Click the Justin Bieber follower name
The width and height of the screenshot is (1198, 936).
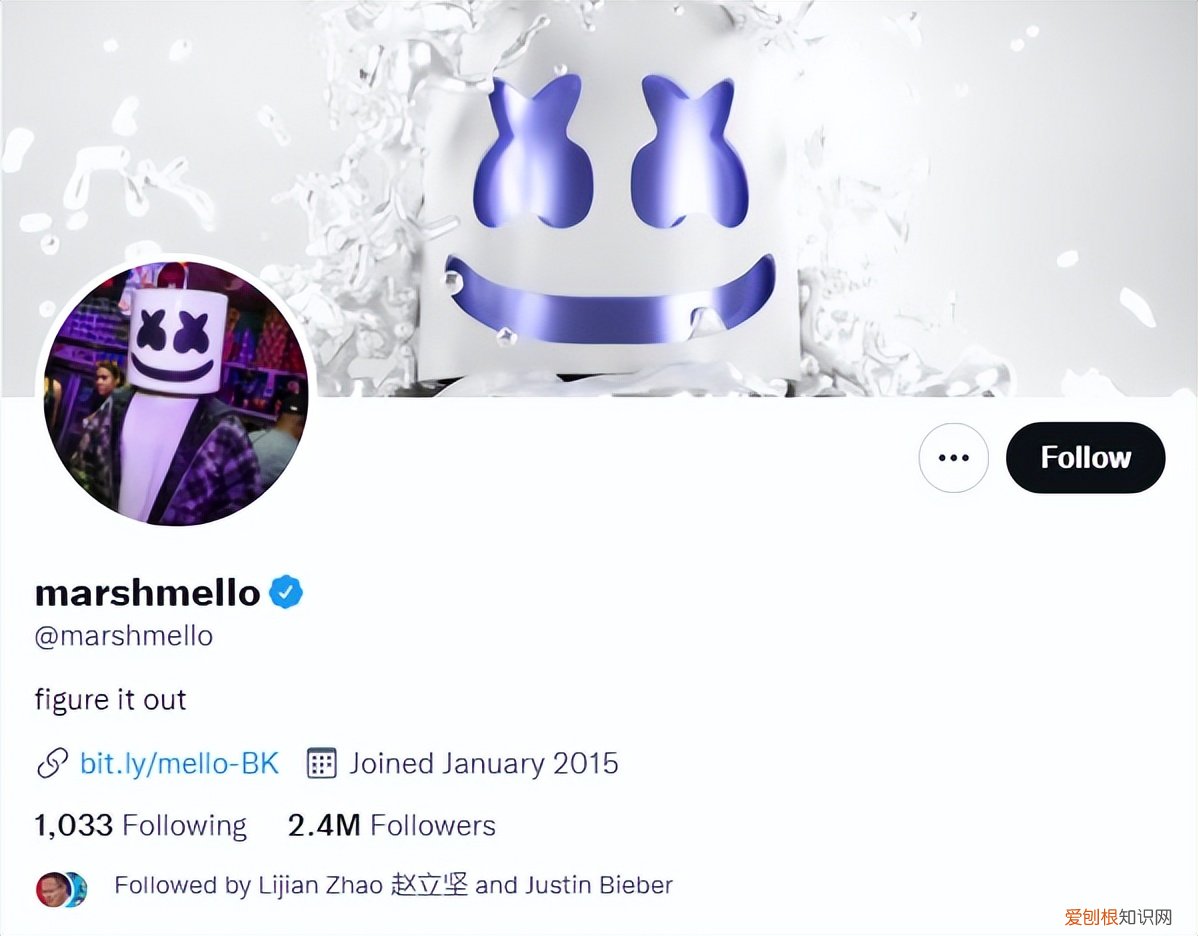point(599,885)
